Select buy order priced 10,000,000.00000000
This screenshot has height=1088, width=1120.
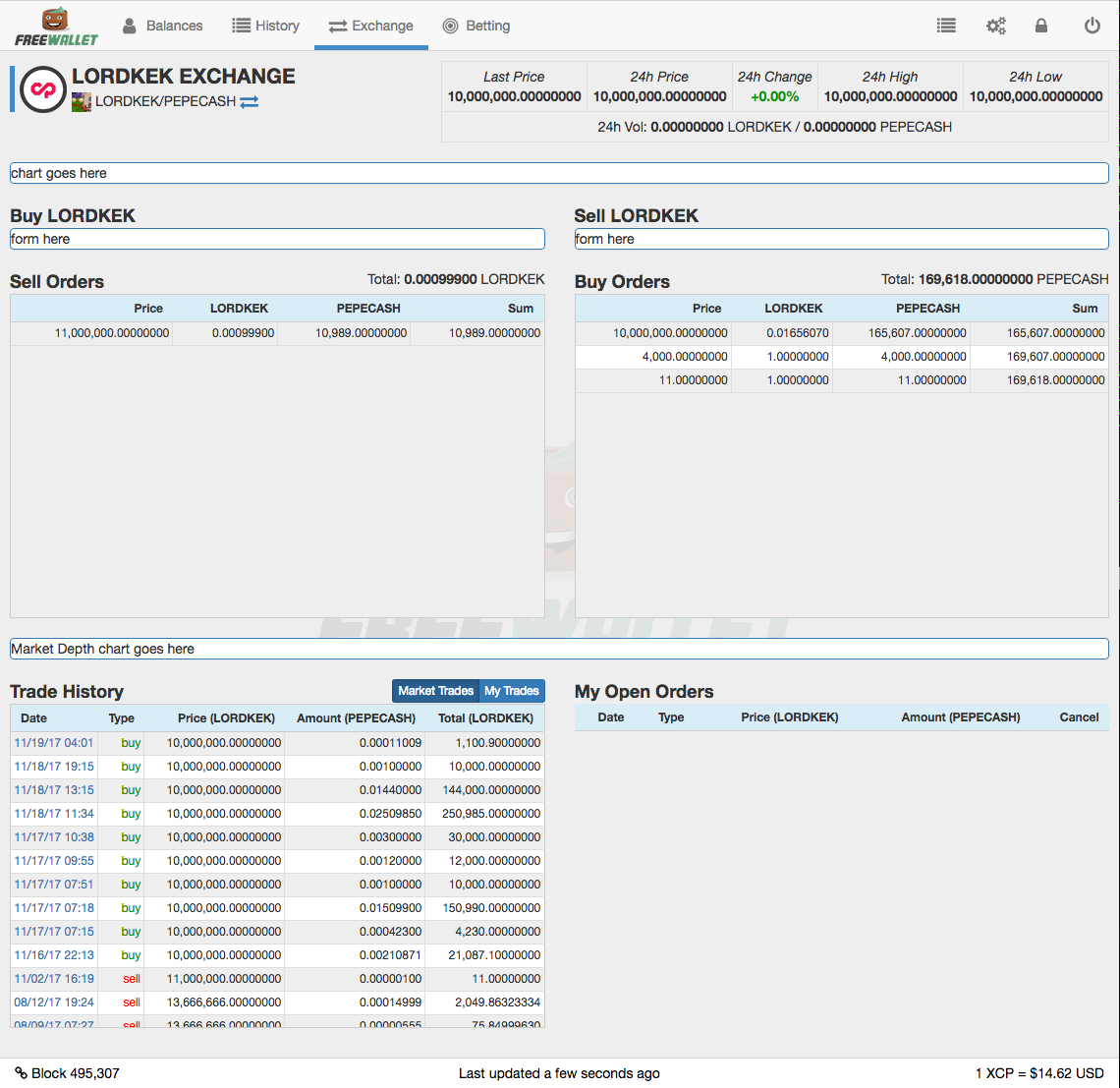point(841,333)
